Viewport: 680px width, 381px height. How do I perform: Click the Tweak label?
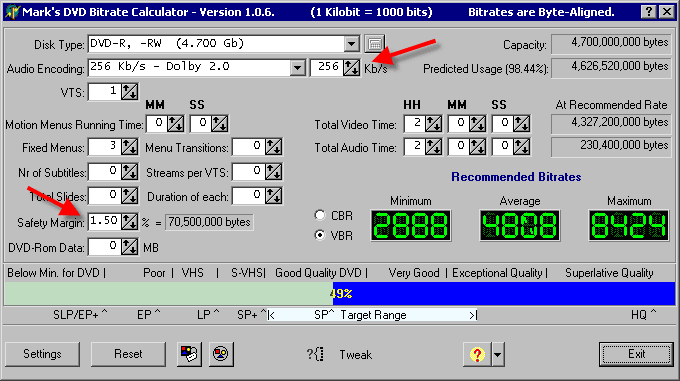(356, 355)
